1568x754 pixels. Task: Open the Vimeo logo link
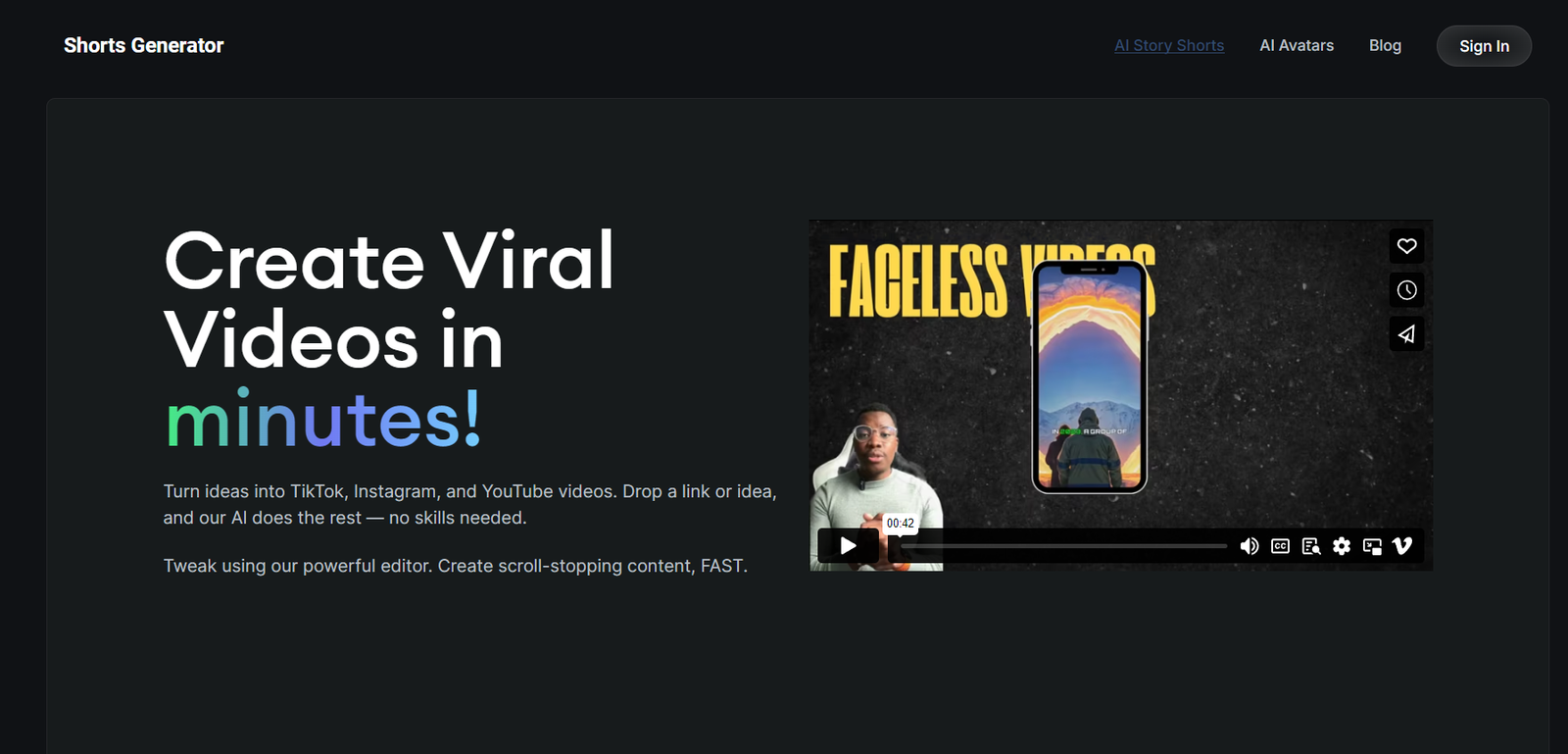(x=1402, y=546)
